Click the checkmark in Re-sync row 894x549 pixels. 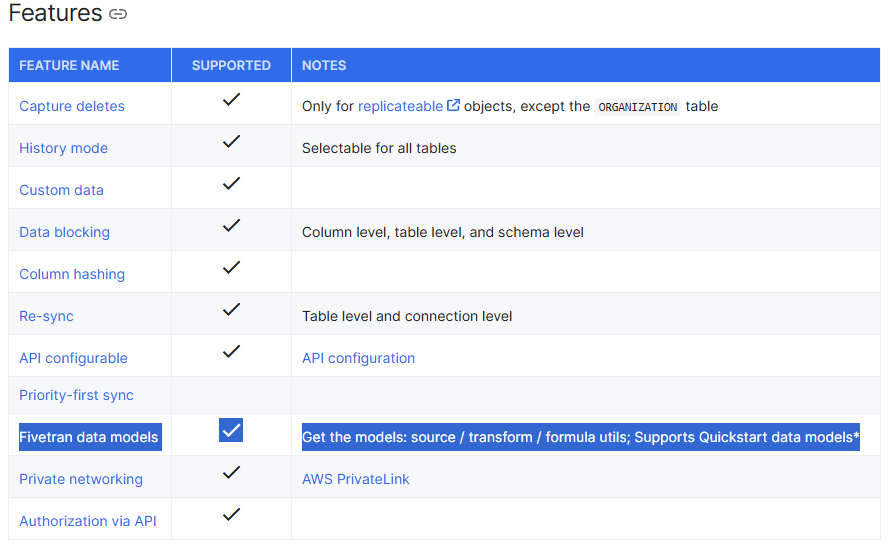click(231, 310)
